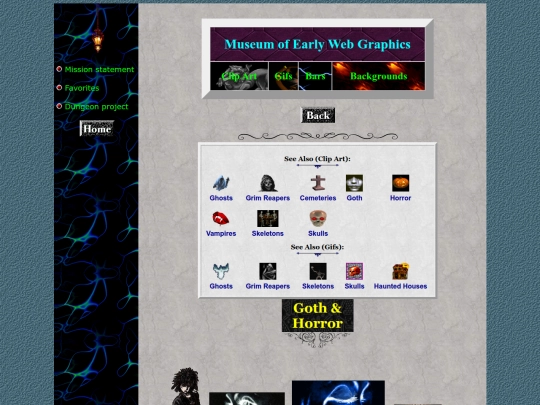Open the Vampires red lips icon
The height and width of the screenshot is (405, 540).
pyautogui.click(x=221, y=218)
